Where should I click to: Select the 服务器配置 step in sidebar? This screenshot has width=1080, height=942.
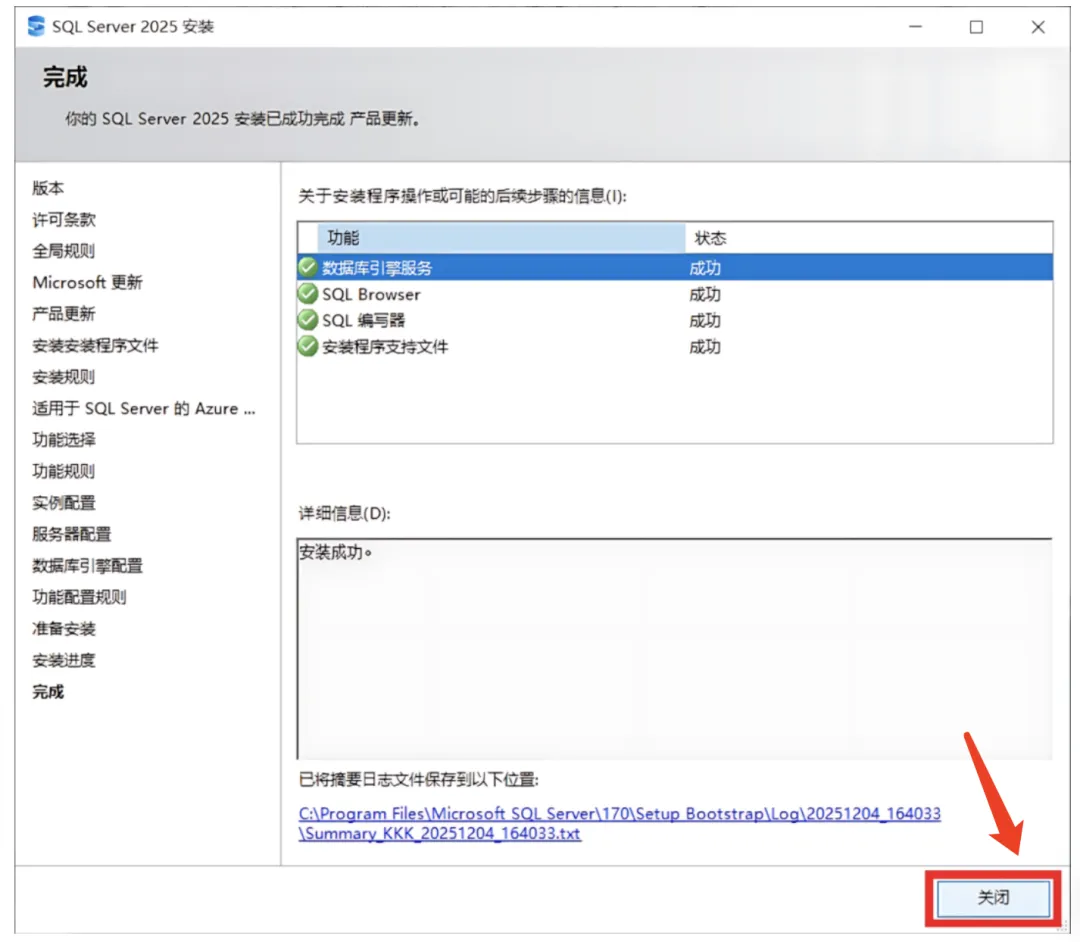(x=72, y=534)
